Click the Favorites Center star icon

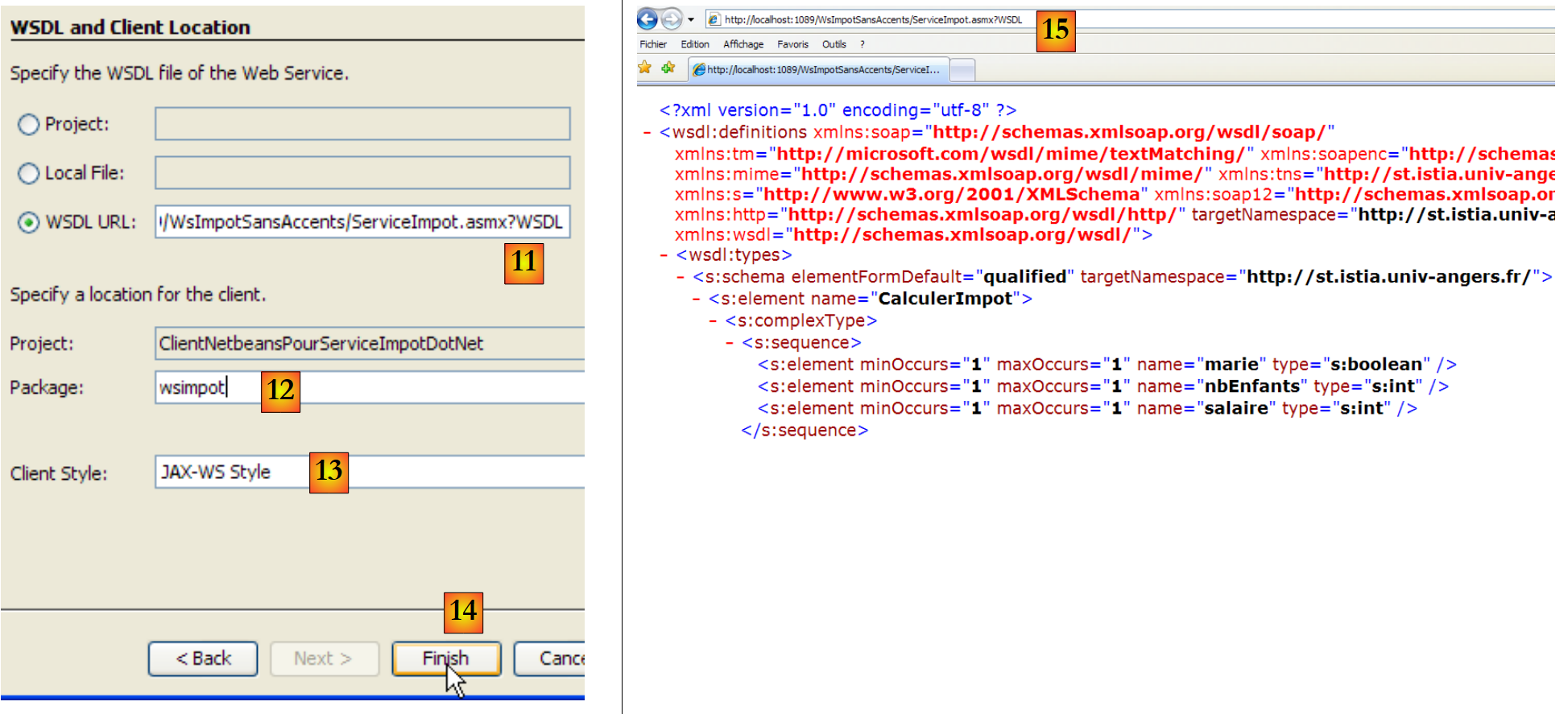[645, 68]
